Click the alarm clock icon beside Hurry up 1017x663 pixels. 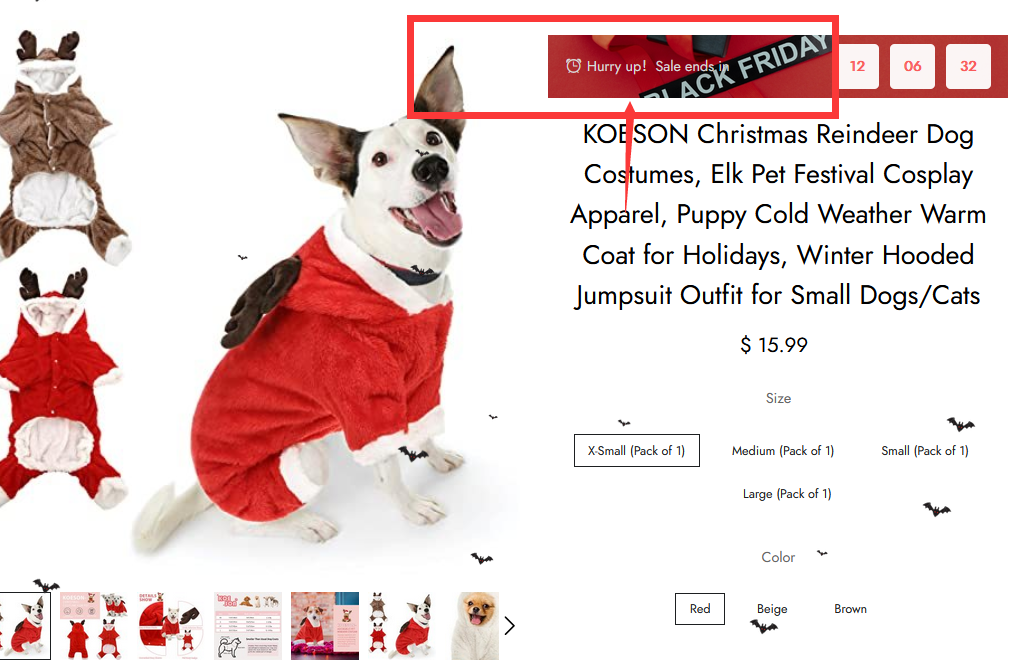573,66
